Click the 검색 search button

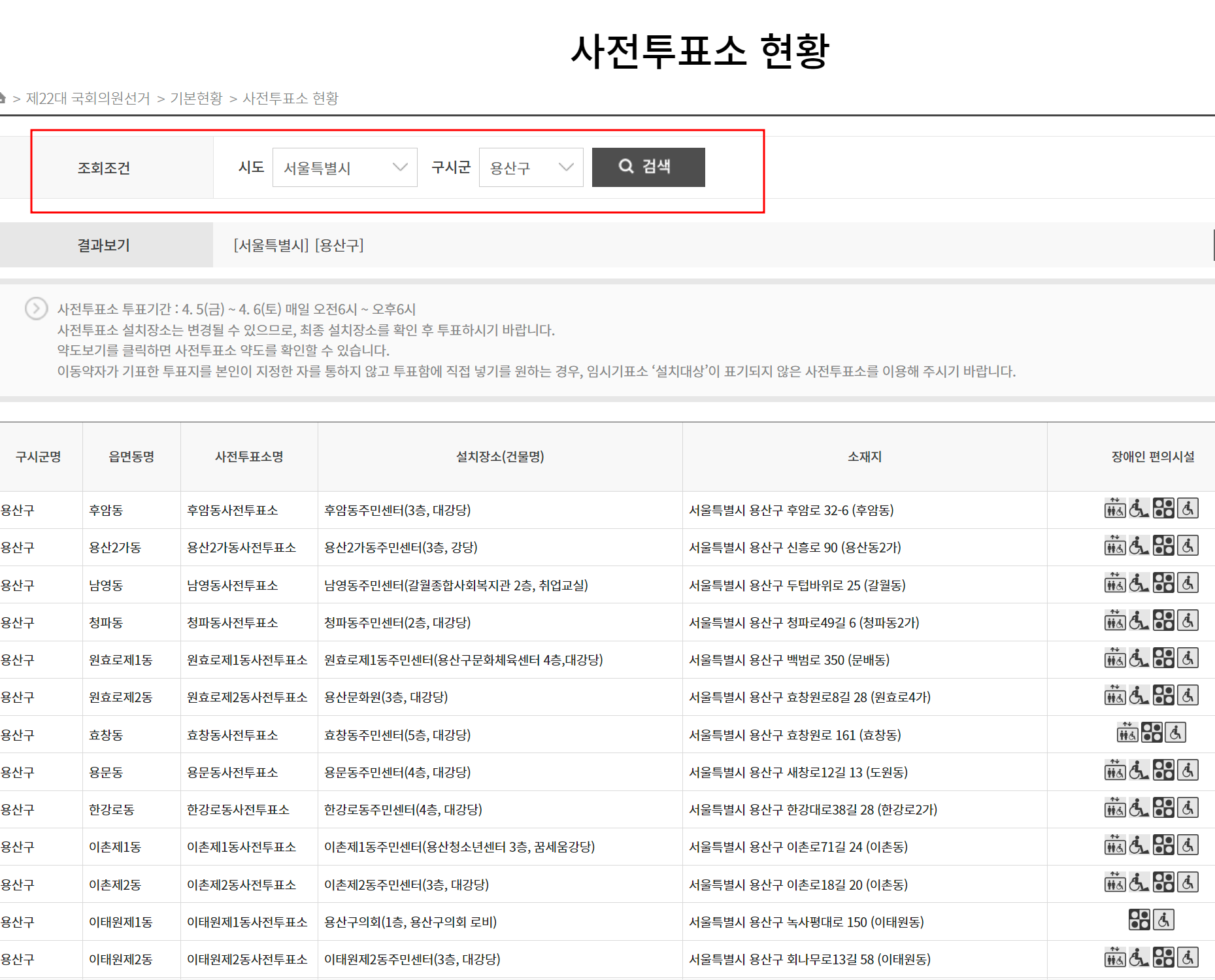(648, 167)
